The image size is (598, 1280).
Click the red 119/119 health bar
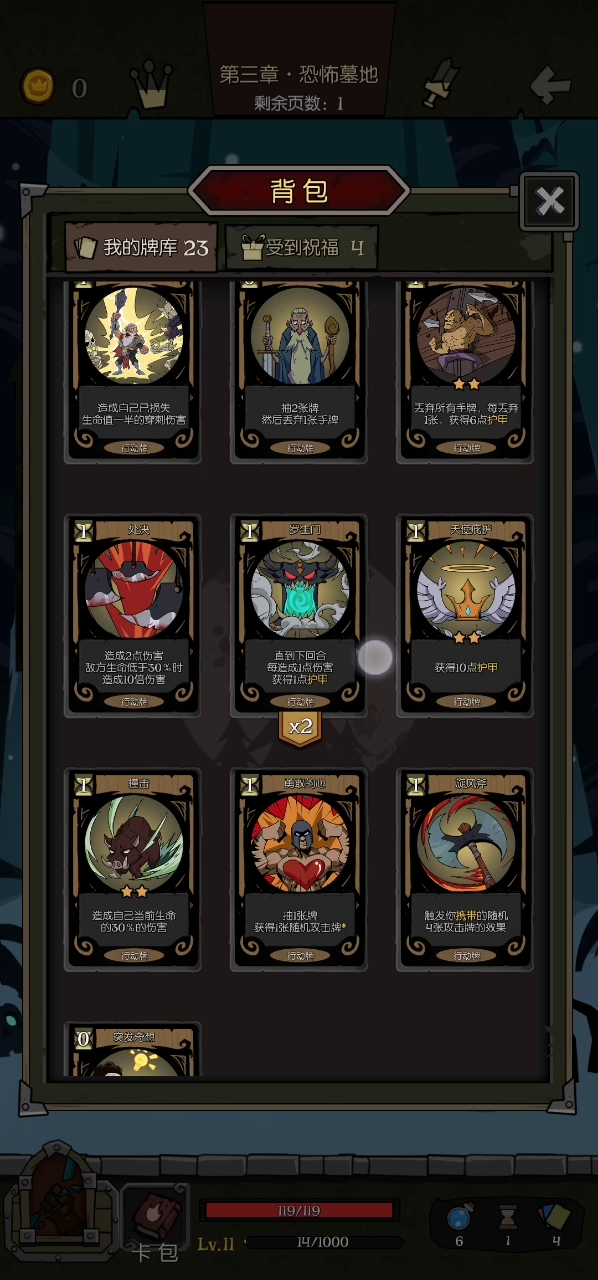pyautogui.click(x=301, y=1211)
